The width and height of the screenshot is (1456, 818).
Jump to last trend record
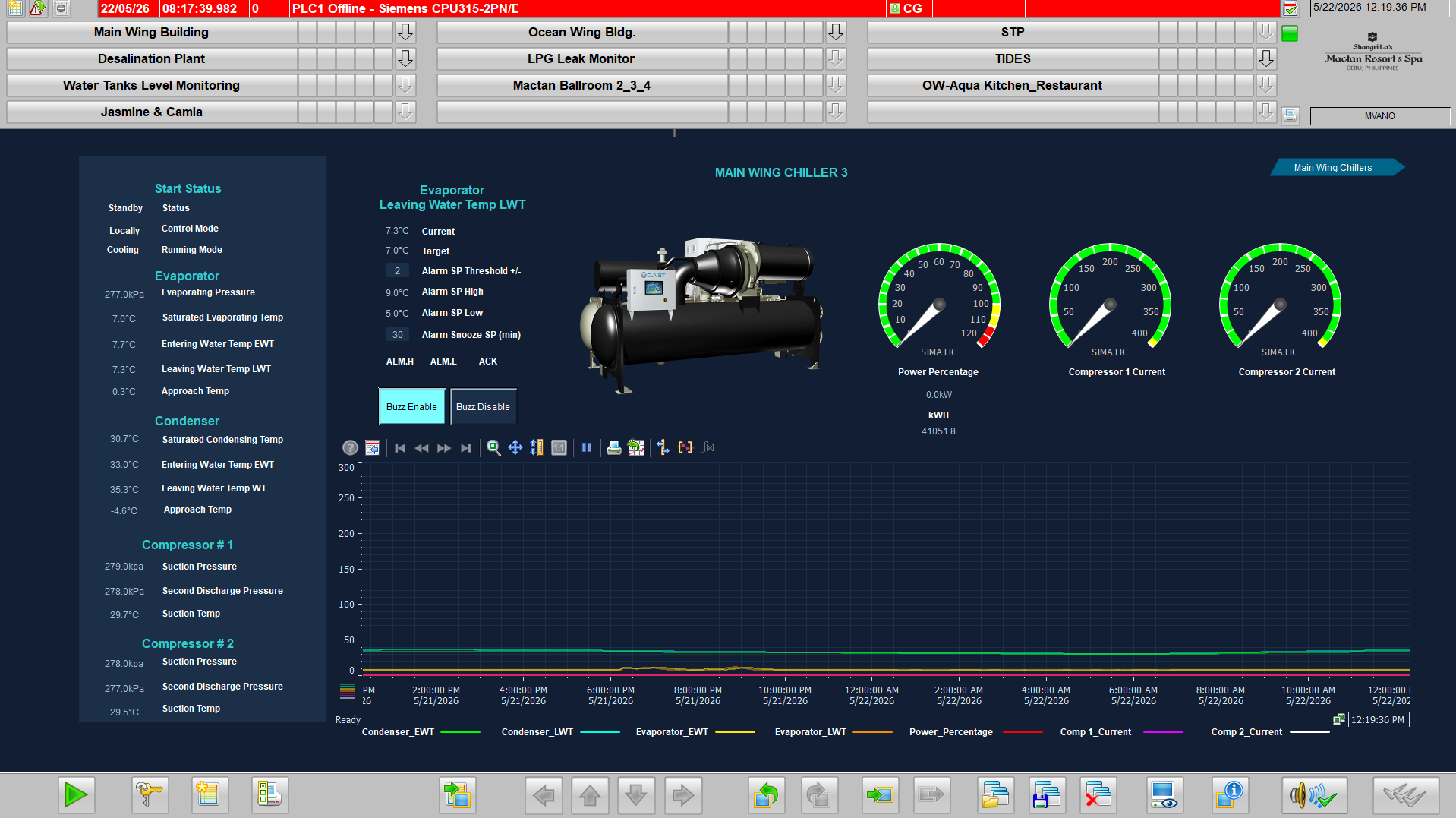tap(466, 448)
